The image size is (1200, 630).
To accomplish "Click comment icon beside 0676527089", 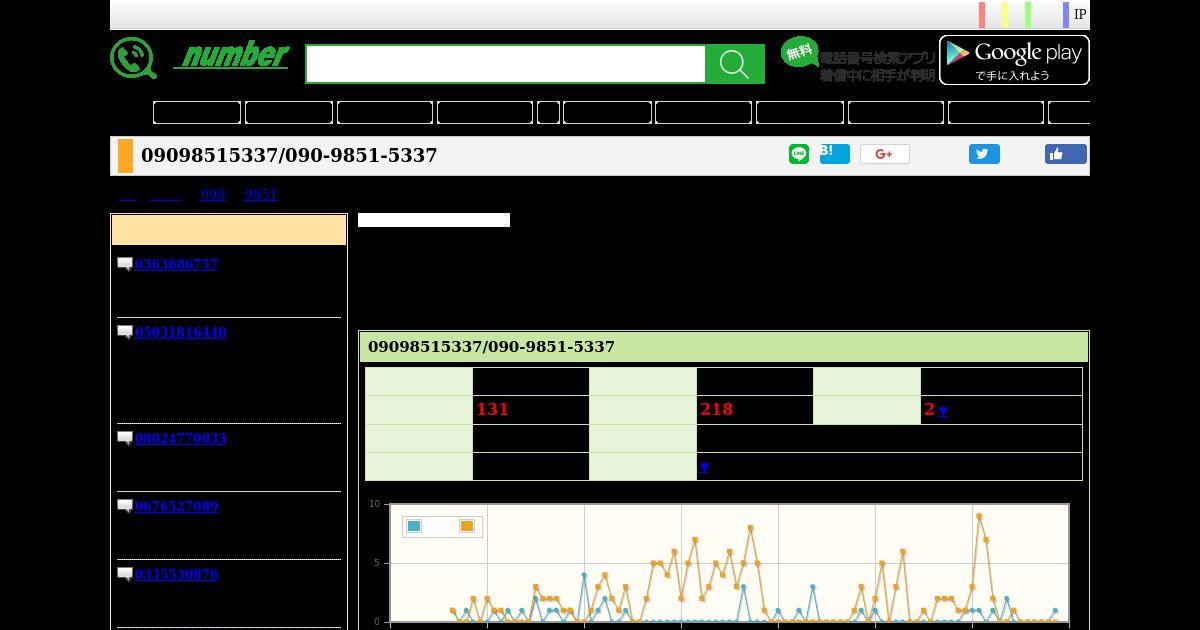I will point(125,506).
